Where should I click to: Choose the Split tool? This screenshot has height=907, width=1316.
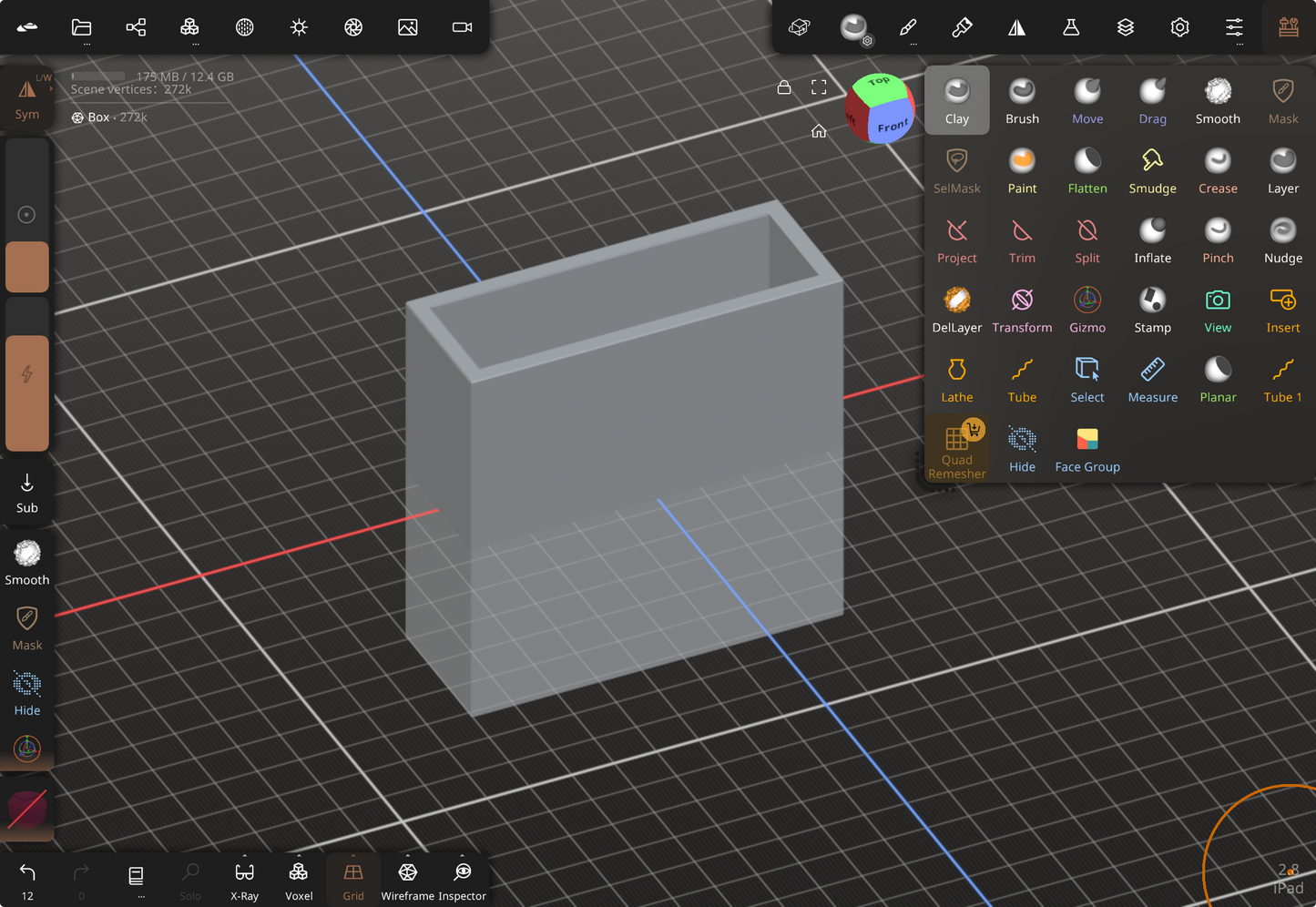pyautogui.click(x=1087, y=240)
